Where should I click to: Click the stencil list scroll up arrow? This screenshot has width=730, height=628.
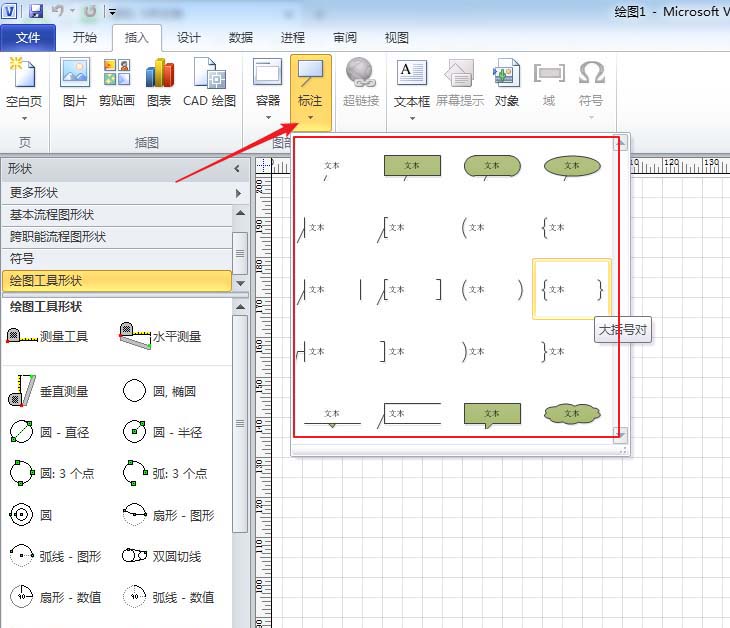click(240, 213)
